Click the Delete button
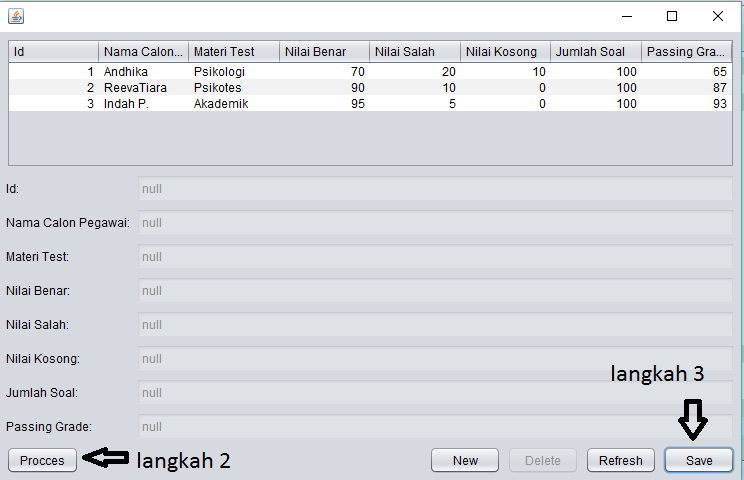This screenshot has height=480, width=744. pyautogui.click(x=543, y=460)
